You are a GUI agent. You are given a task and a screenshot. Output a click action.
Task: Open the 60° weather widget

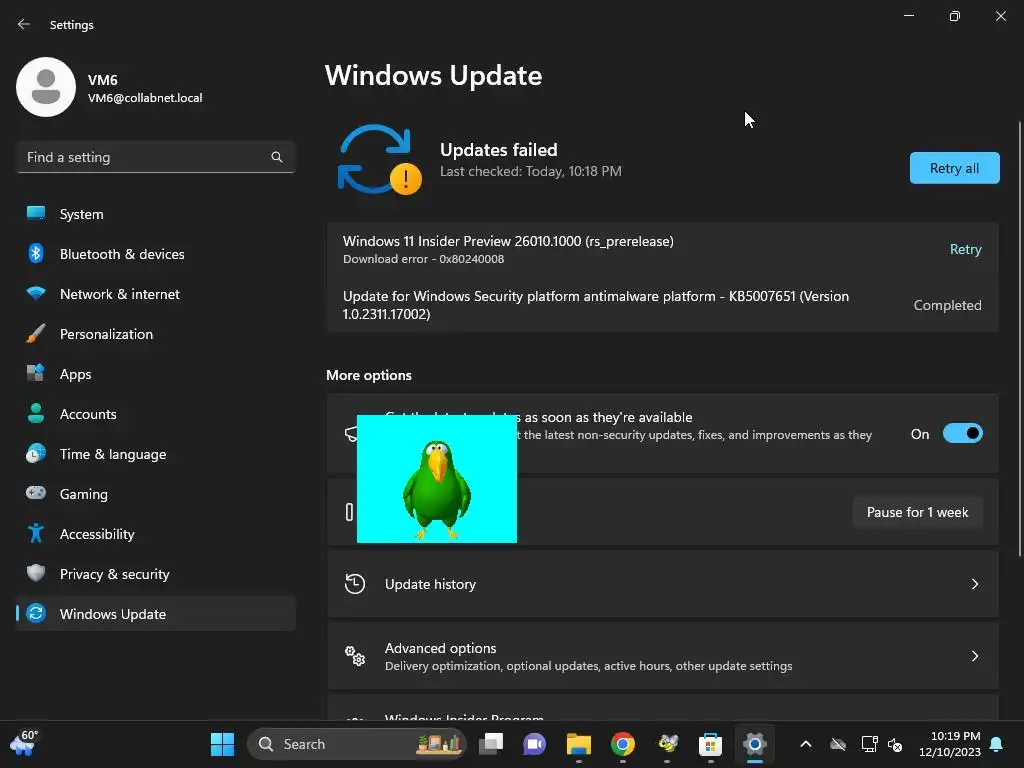(x=24, y=744)
